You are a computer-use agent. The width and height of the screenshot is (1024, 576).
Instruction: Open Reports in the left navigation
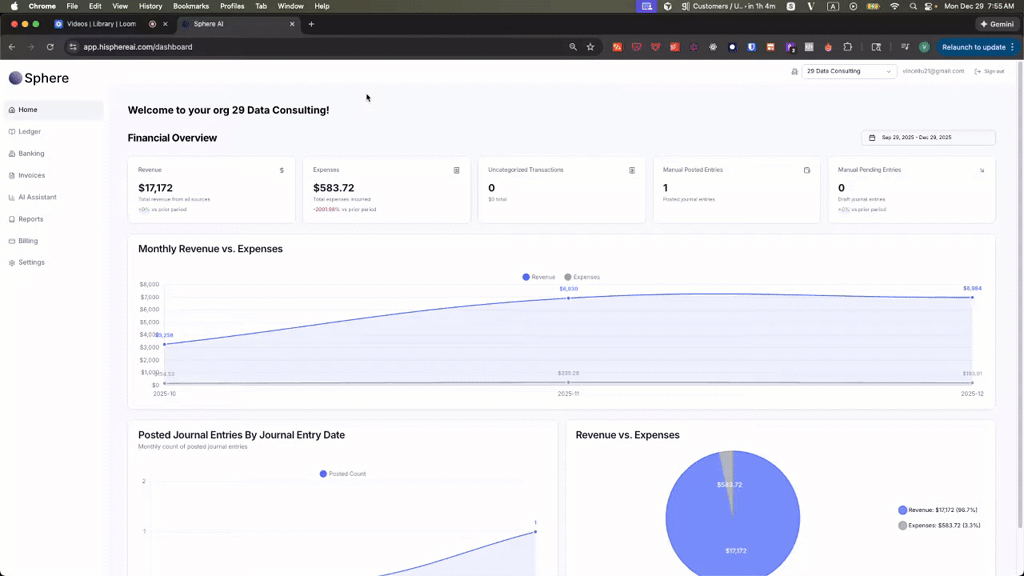coord(30,219)
